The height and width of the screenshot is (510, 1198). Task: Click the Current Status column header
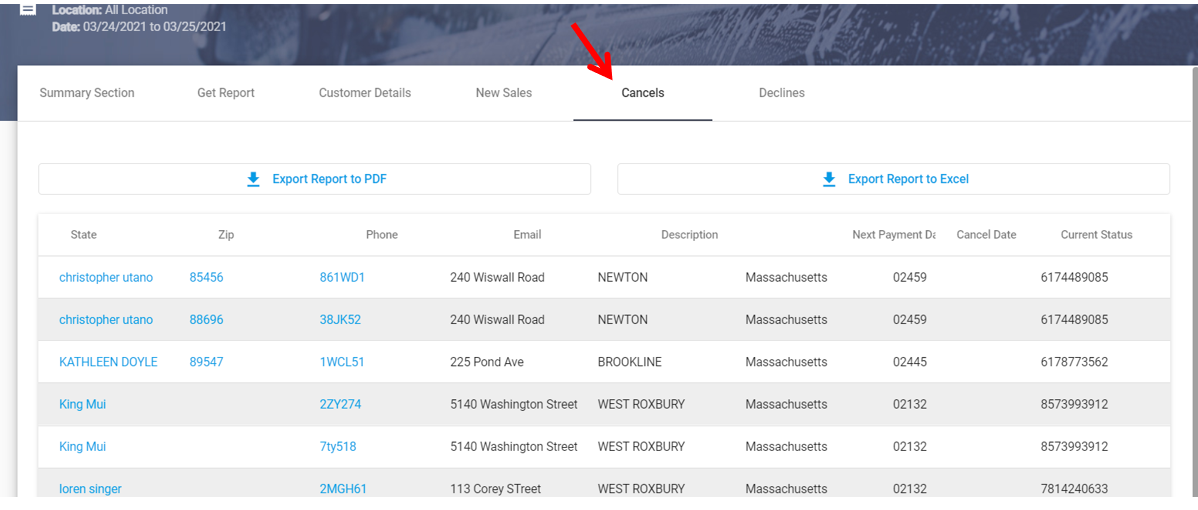click(1096, 235)
